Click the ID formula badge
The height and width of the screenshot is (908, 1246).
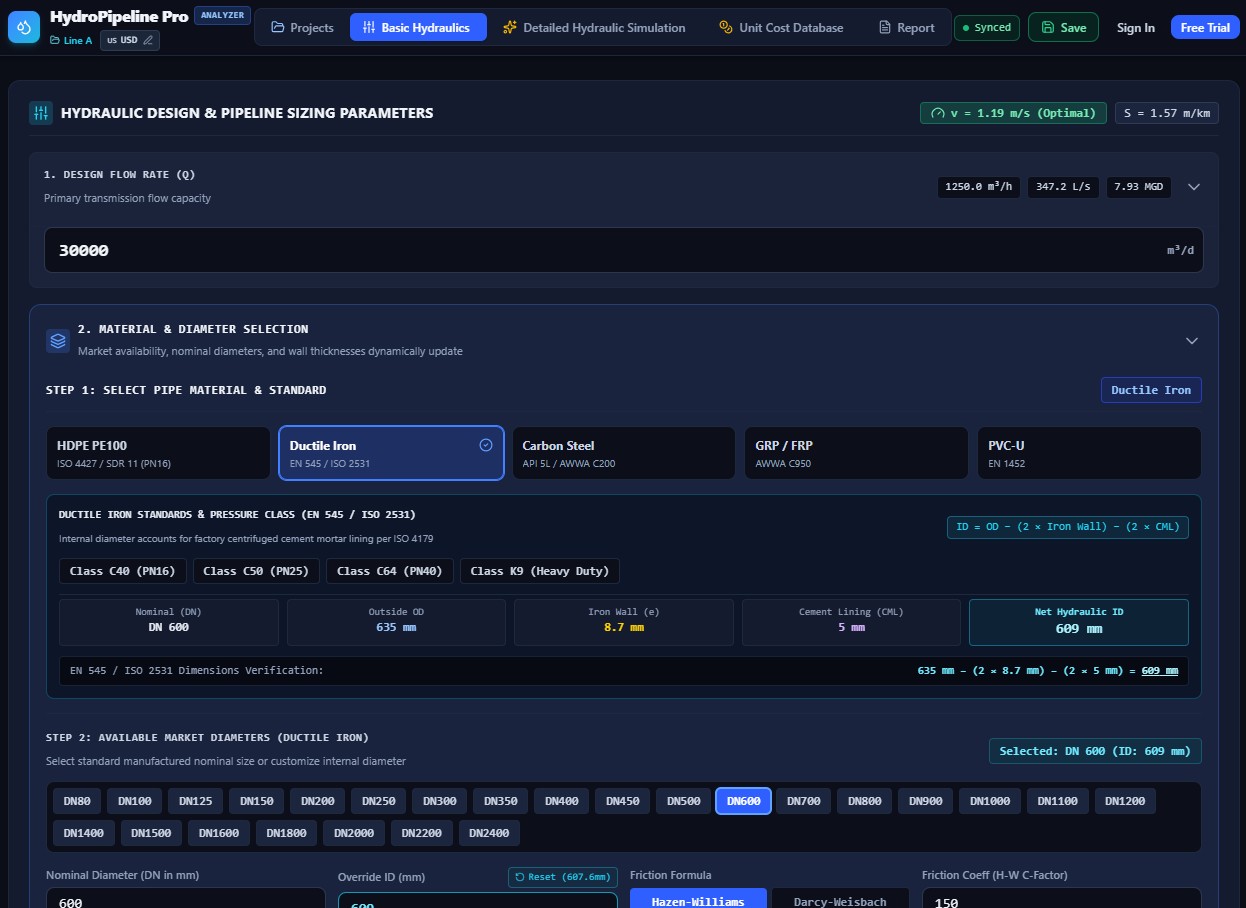[1068, 527]
